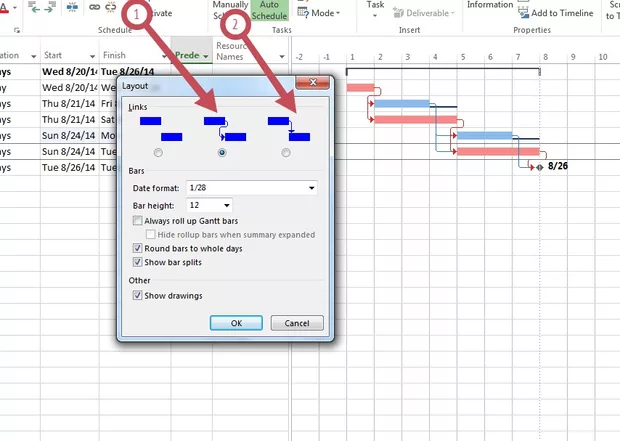Click the Deliverable icon
This screenshot has width=620, height=441.
398,13
